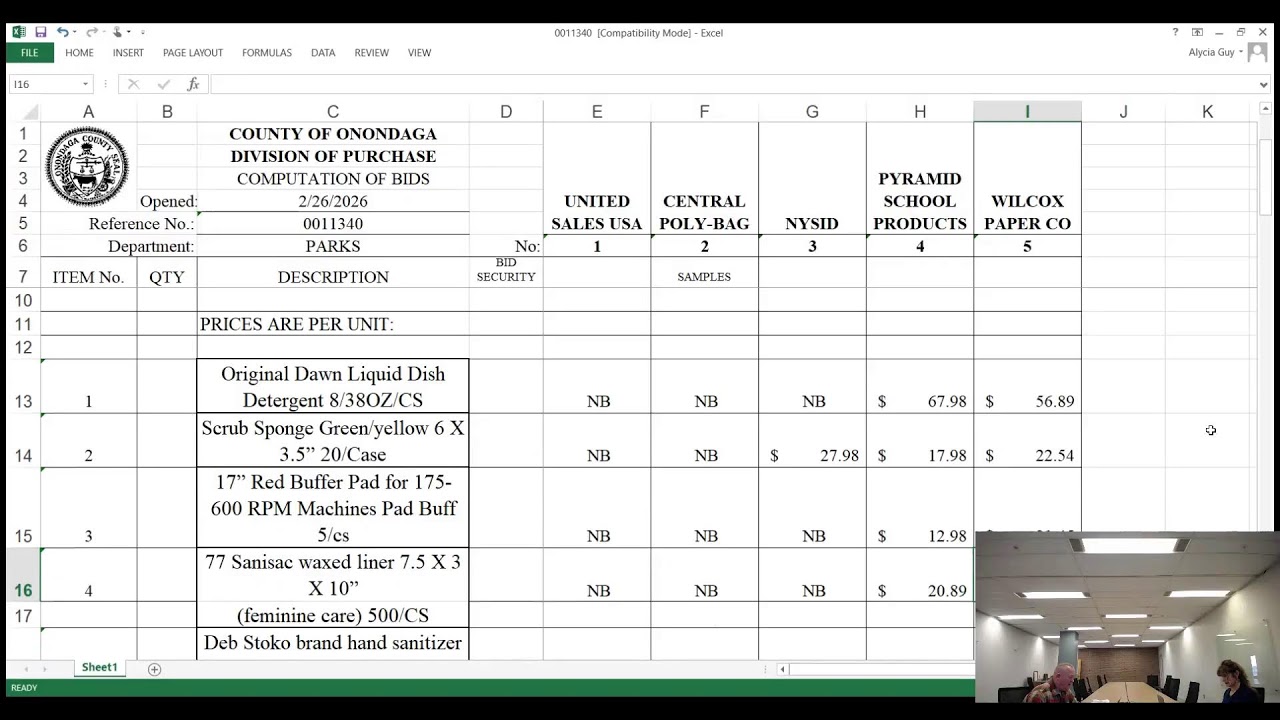Undo the last action
The image size is (1280, 720).
tap(62, 32)
